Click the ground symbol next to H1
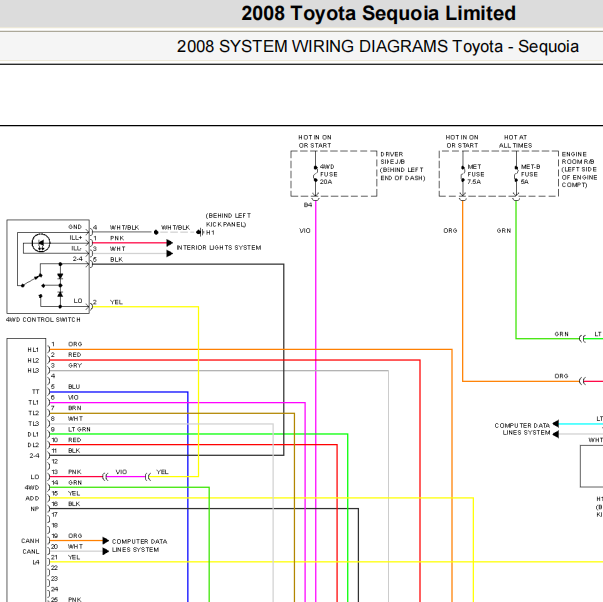This screenshot has width=603, height=602. pyautogui.click(x=199, y=232)
